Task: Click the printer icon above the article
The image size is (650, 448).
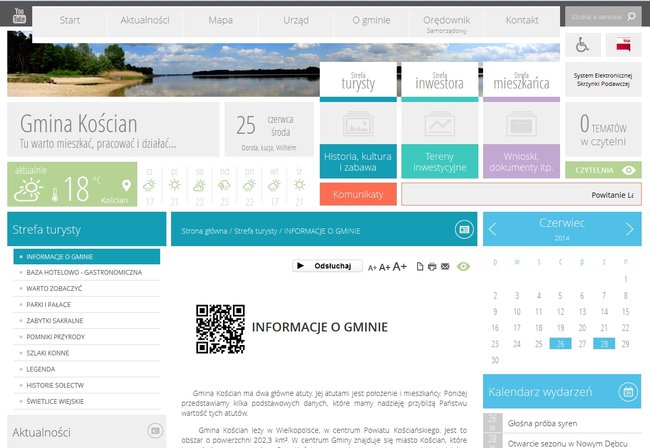Action: click(x=432, y=267)
